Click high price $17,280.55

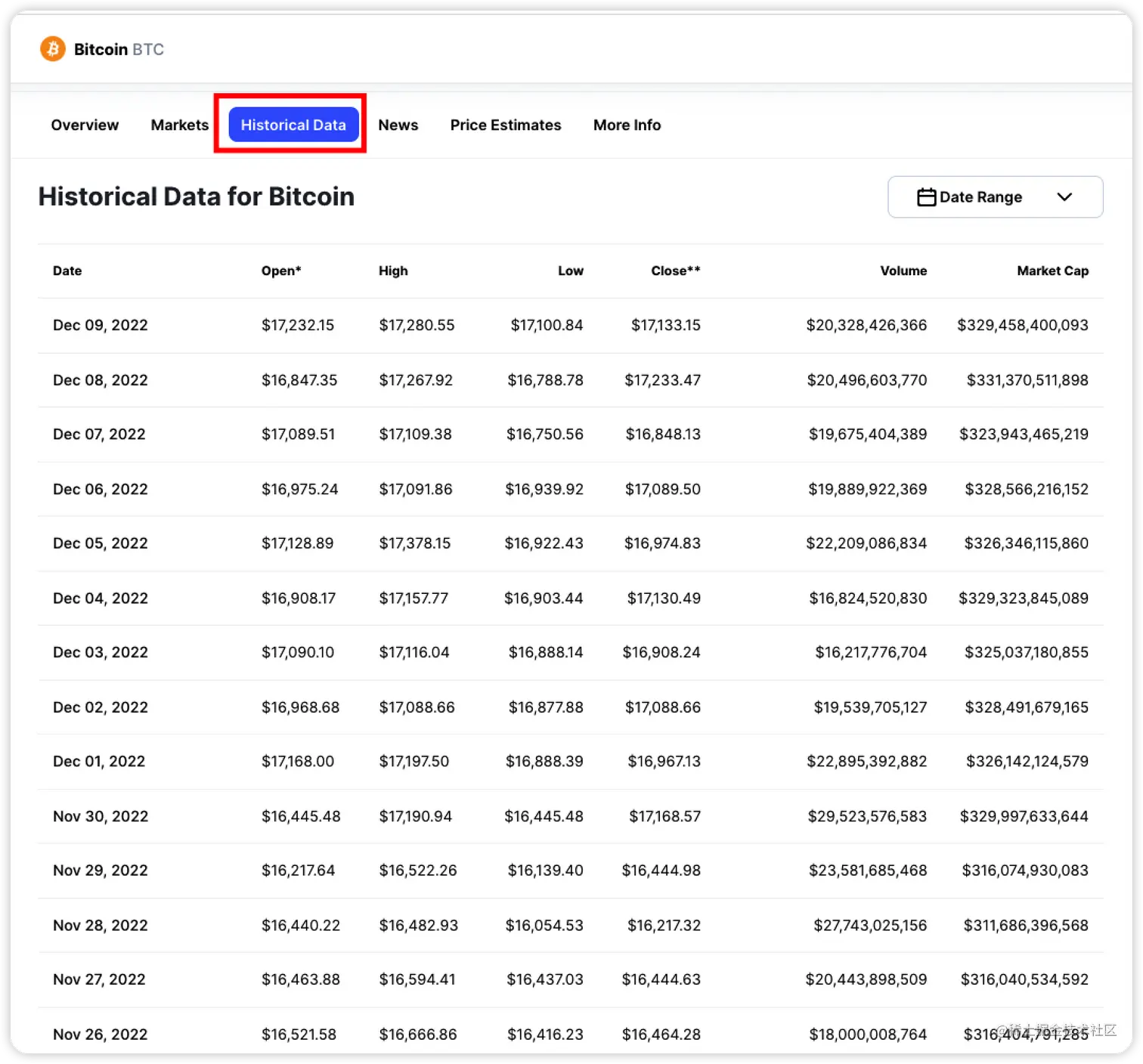[417, 325]
